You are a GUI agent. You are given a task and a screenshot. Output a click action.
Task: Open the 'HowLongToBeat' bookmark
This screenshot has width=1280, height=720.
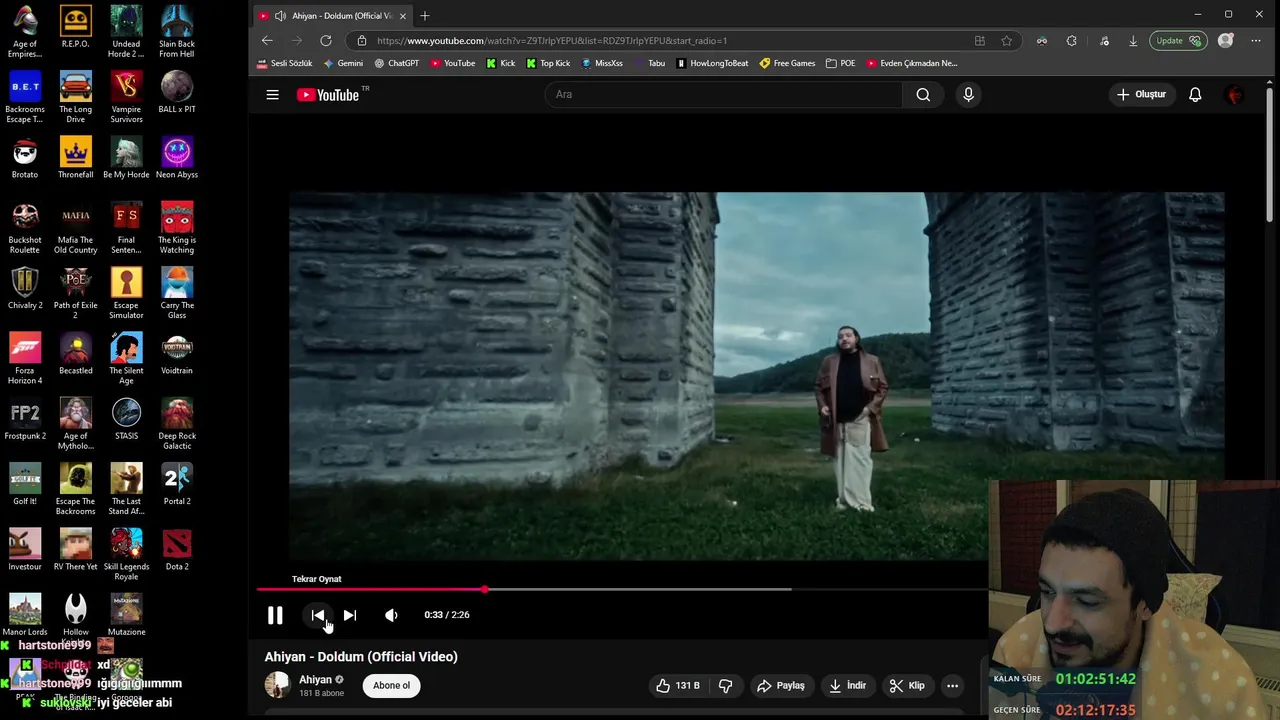pyautogui.click(x=712, y=63)
